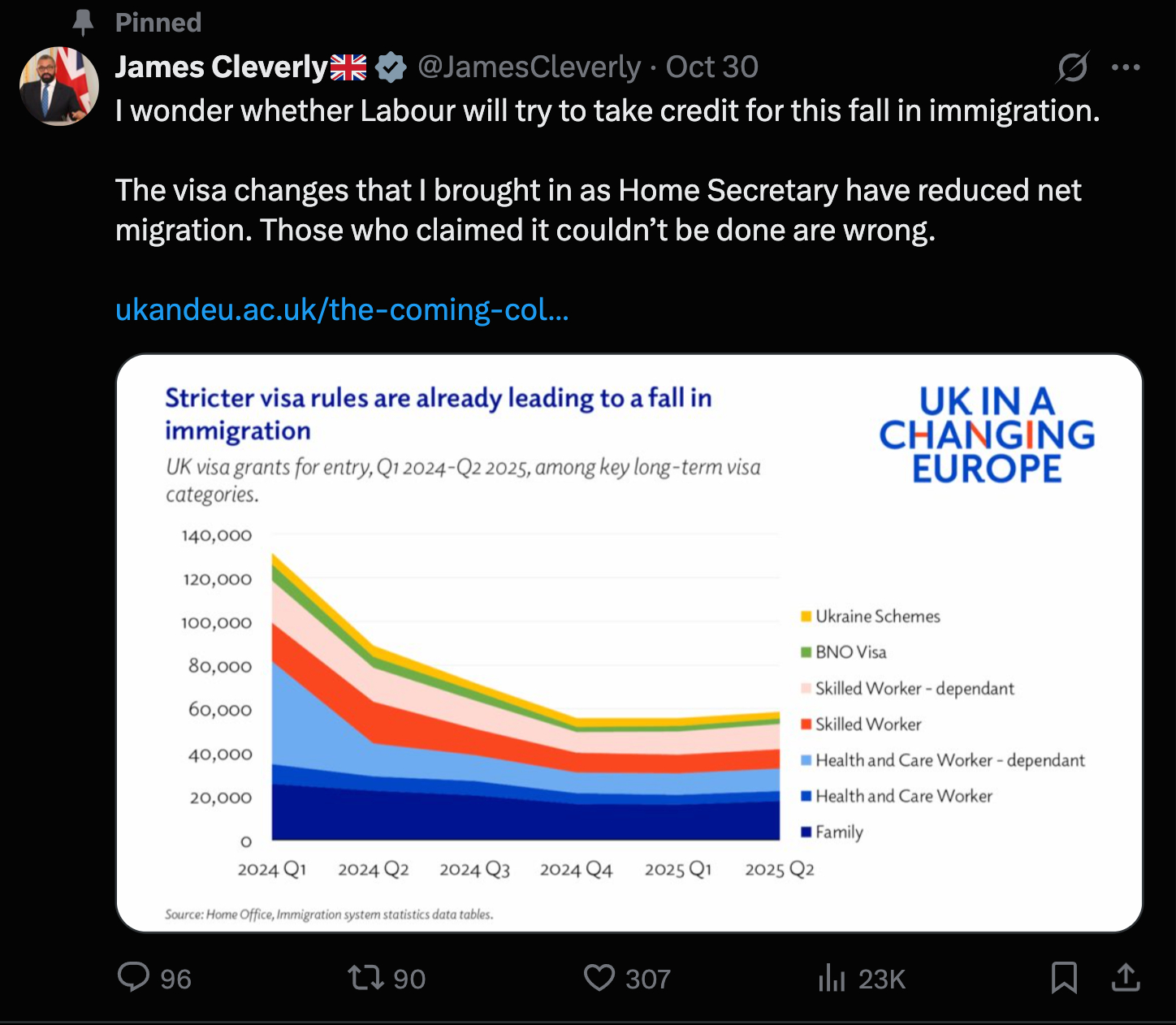Click the blue verified badge
The image size is (1176, 1025).
[x=391, y=67]
